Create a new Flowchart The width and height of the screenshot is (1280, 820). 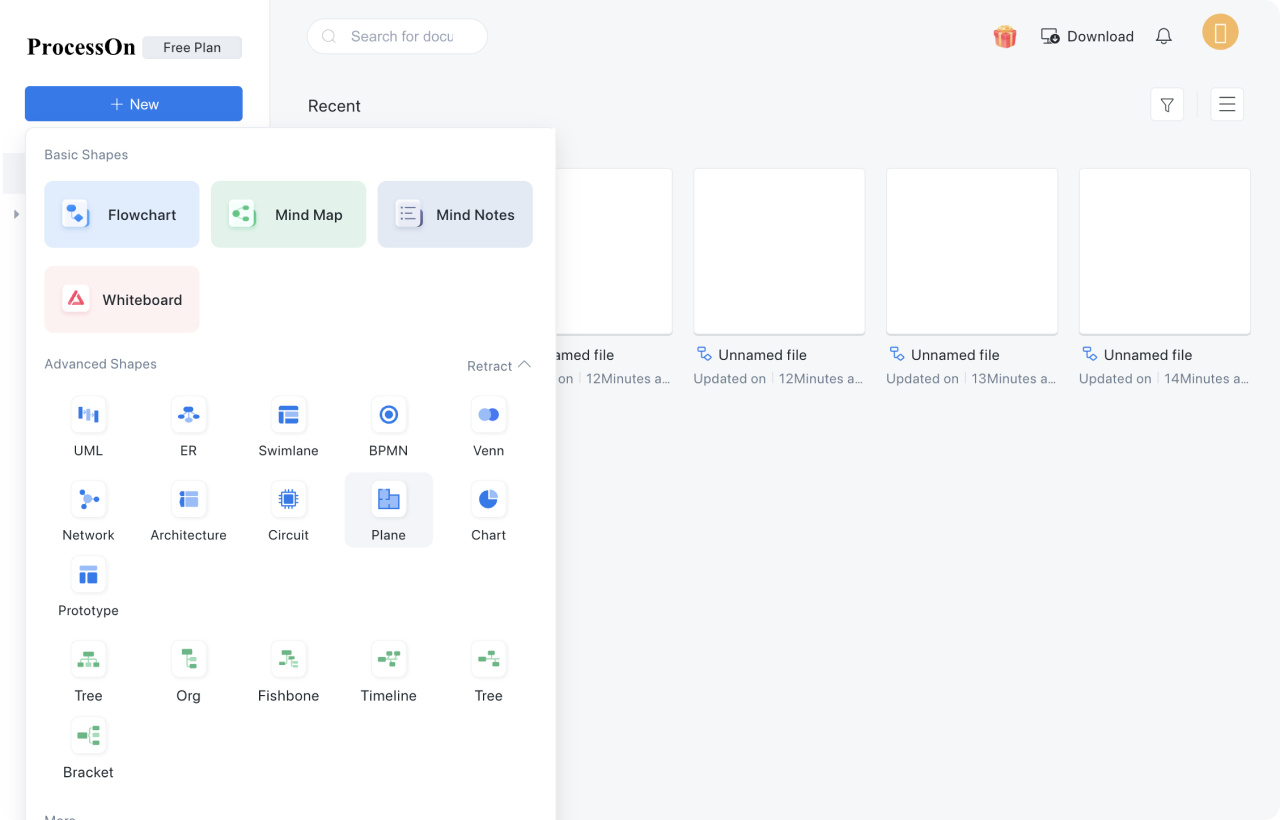tap(122, 214)
